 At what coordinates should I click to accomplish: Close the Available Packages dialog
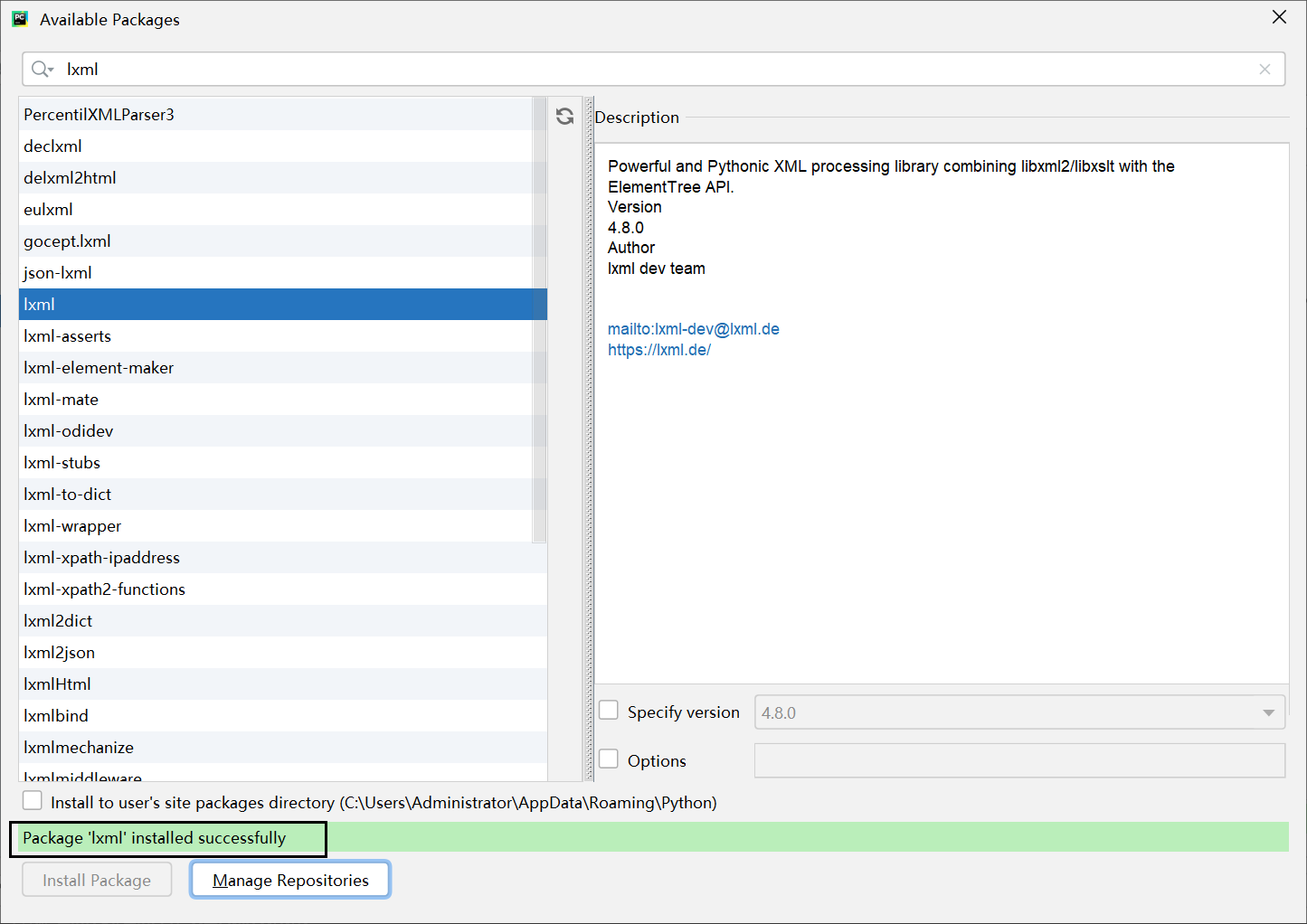(x=1279, y=17)
